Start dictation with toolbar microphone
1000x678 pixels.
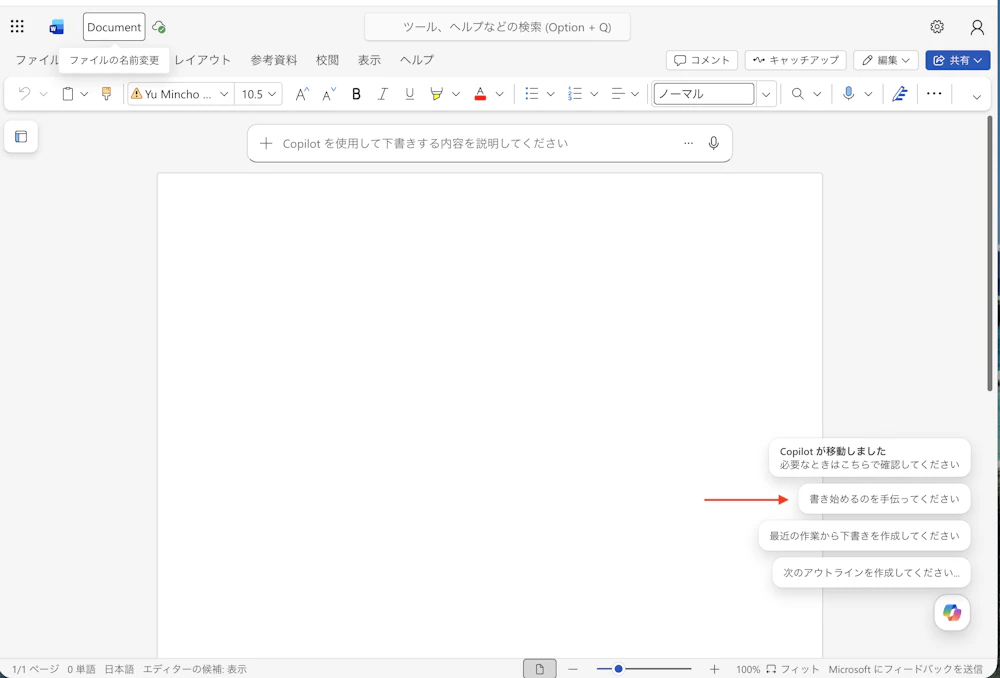pos(848,94)
